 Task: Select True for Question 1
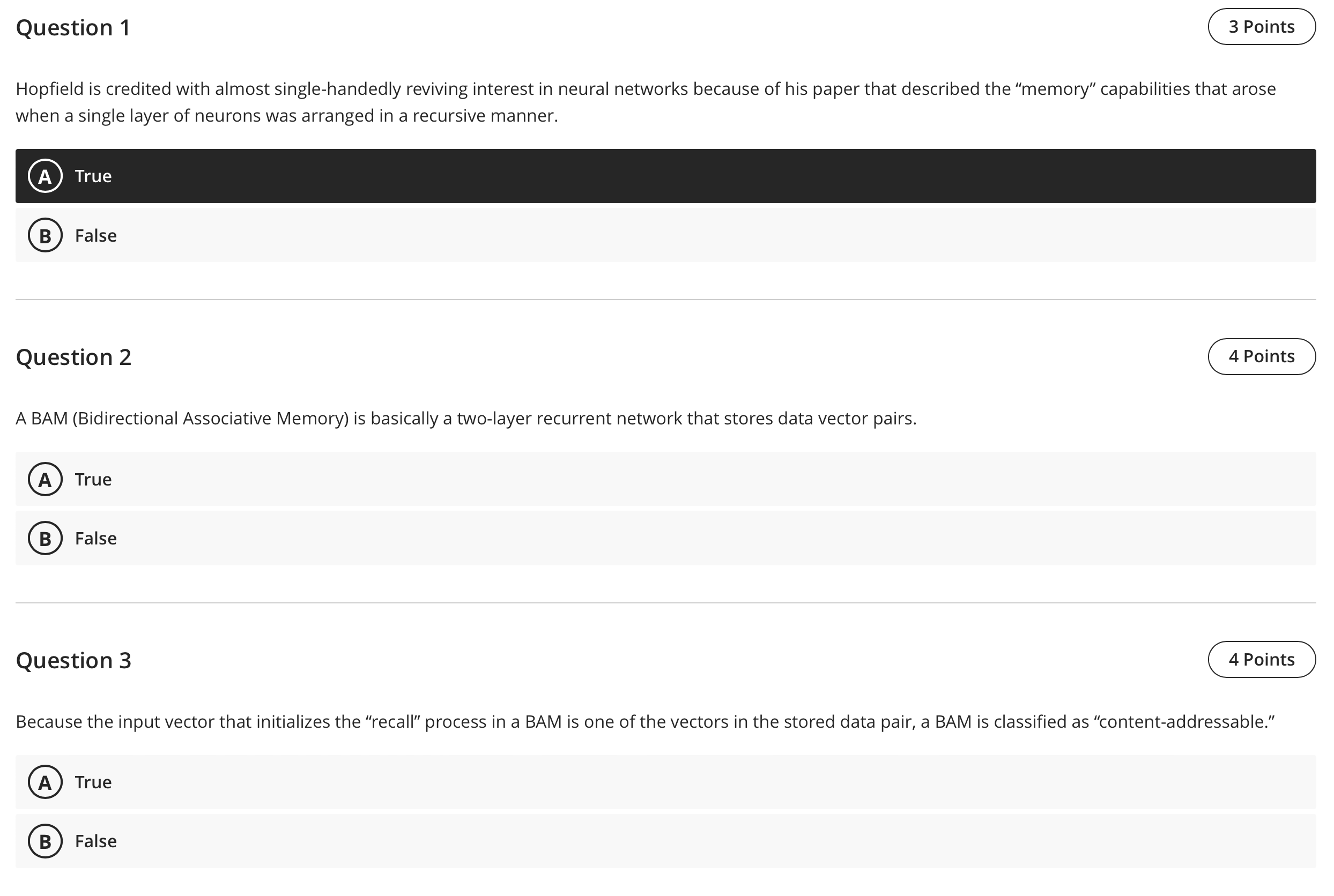coord(665,176)
